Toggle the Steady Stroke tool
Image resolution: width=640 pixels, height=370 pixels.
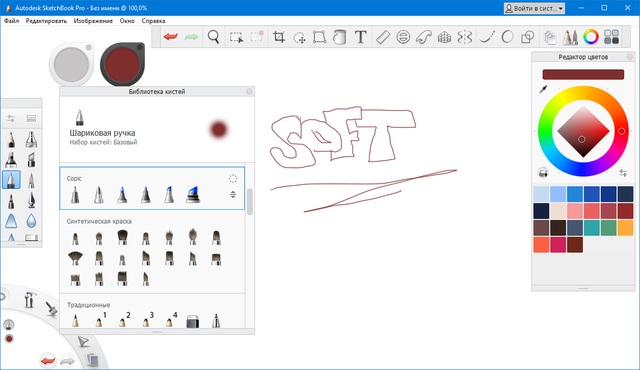click(487, 37)
